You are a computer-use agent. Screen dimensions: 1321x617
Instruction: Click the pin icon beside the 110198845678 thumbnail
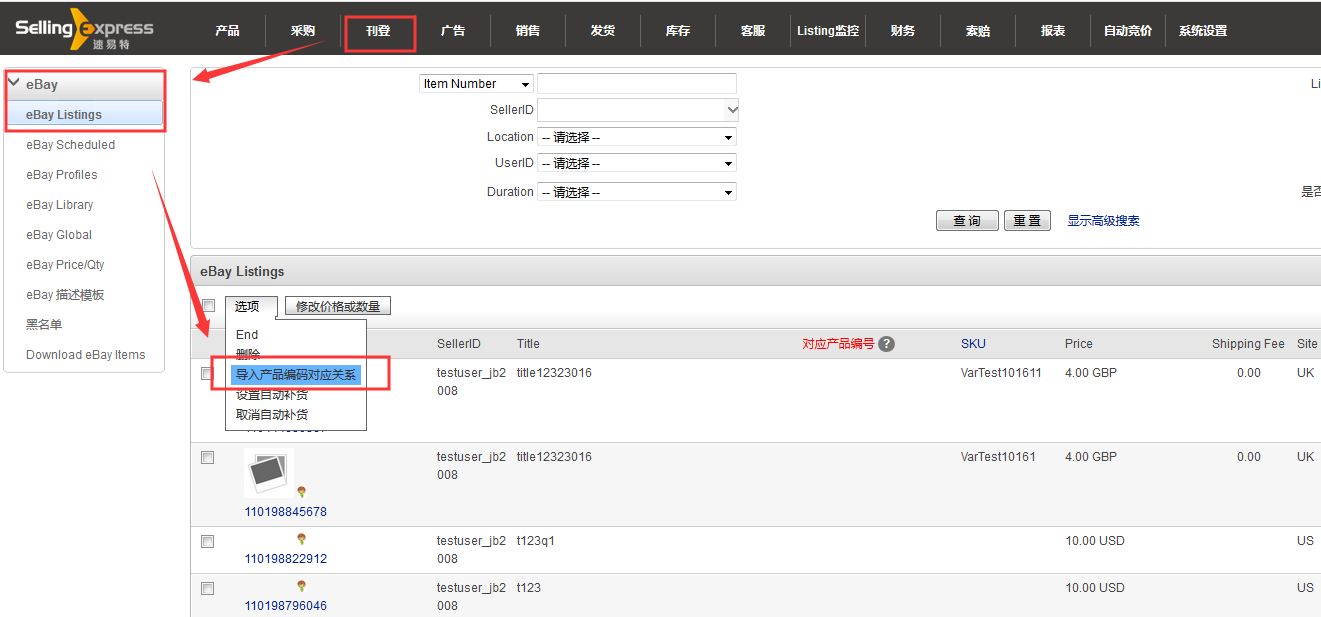click(301, 491)
